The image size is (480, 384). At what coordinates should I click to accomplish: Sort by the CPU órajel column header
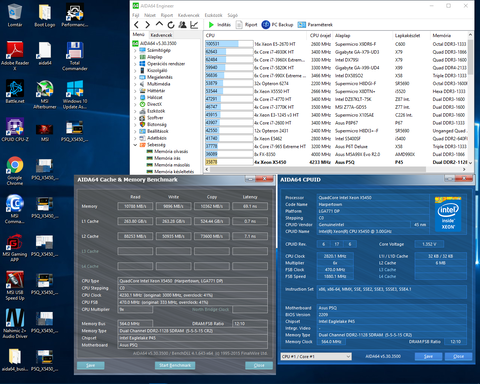[x=320, y=35]
